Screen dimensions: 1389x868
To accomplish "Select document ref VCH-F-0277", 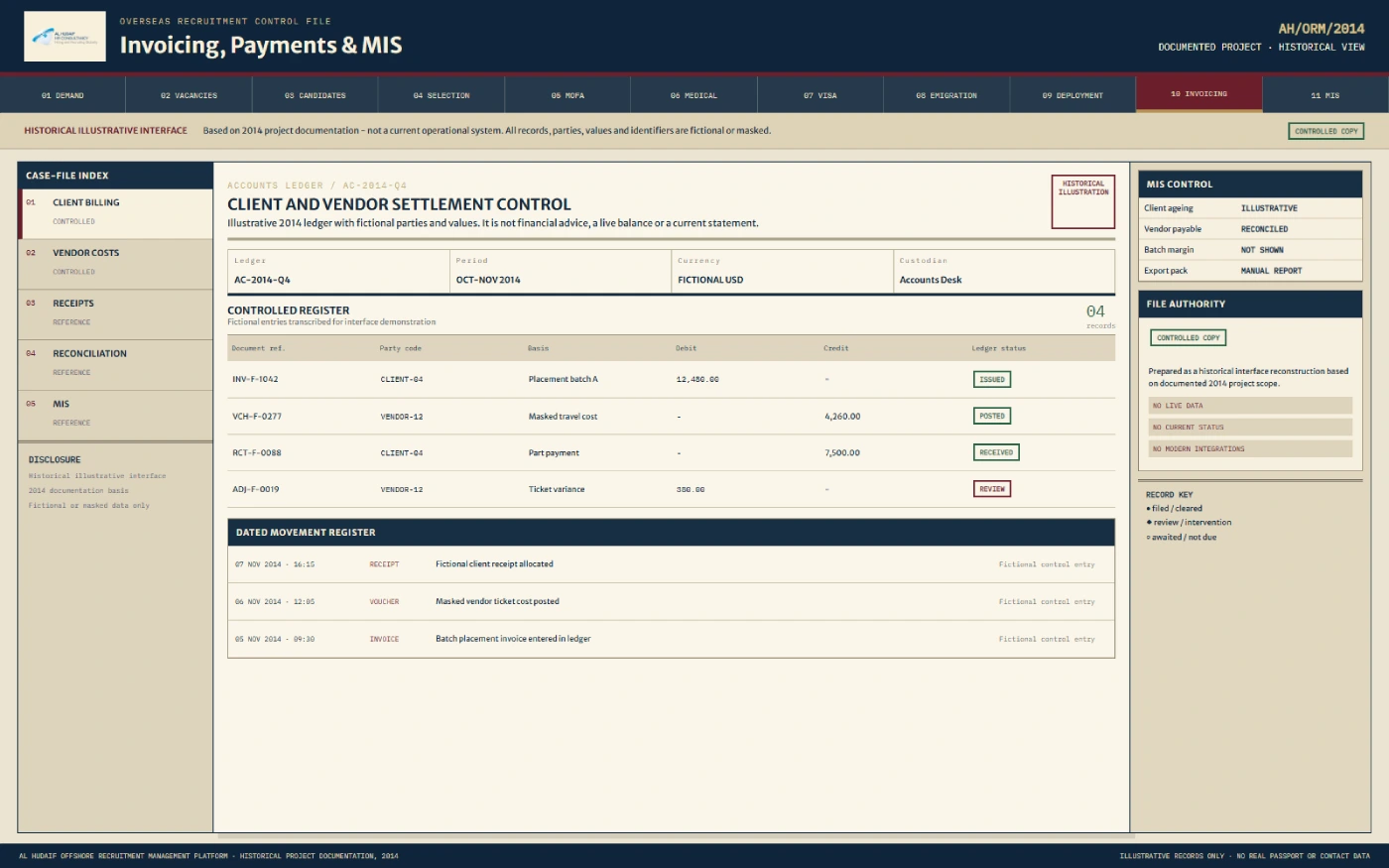I will 257,416.
